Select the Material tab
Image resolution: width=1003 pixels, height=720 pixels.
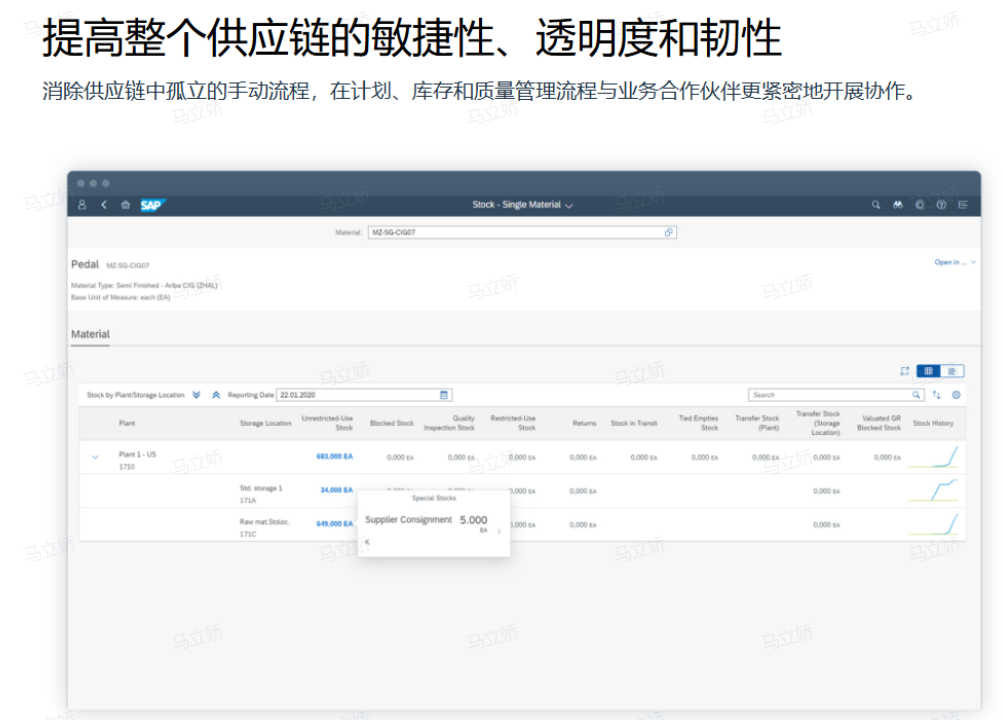coord(90,334)
